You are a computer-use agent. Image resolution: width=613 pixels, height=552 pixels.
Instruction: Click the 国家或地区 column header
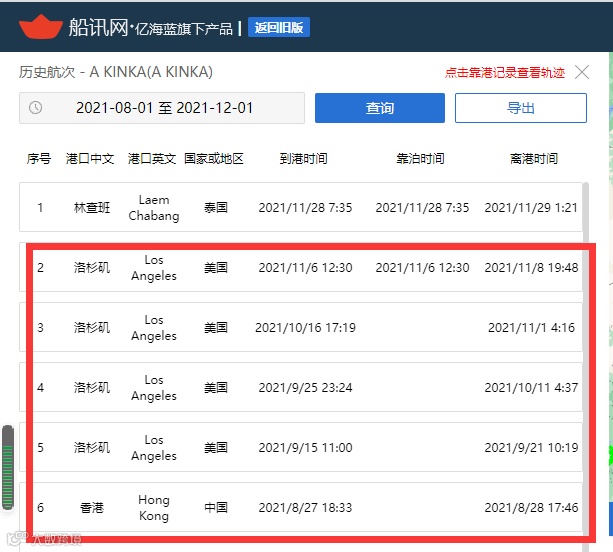[x=214, y=159]
